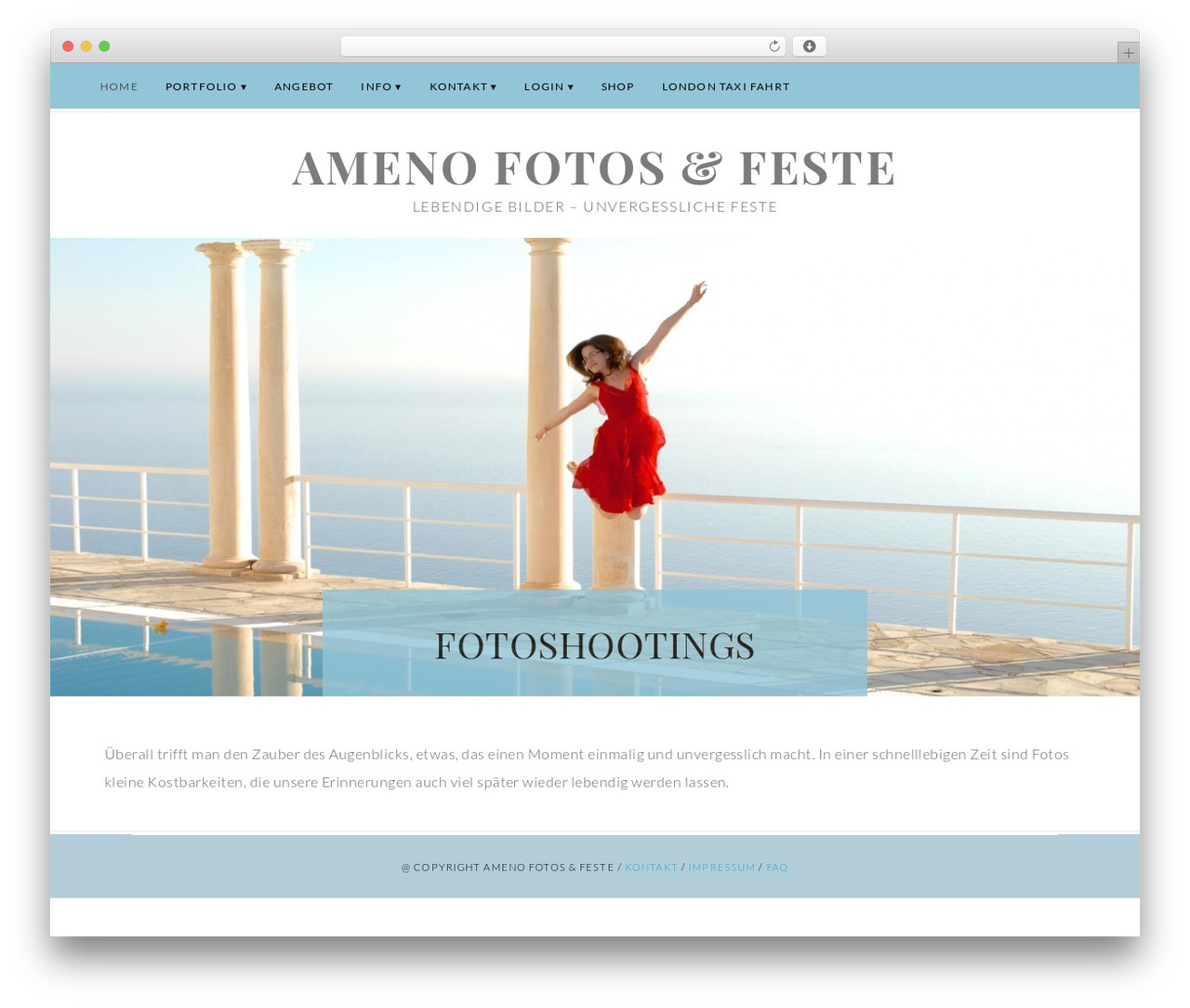Expand the Portfolio dropdown menu
Viewport: 1190px width, 1008px height.
pyautogui.click(x=206, y=86)
